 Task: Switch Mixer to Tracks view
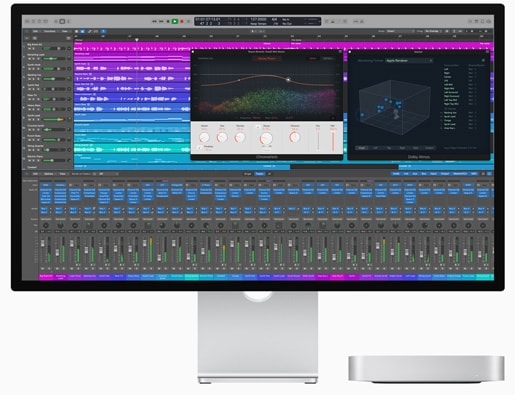[259, 174]
